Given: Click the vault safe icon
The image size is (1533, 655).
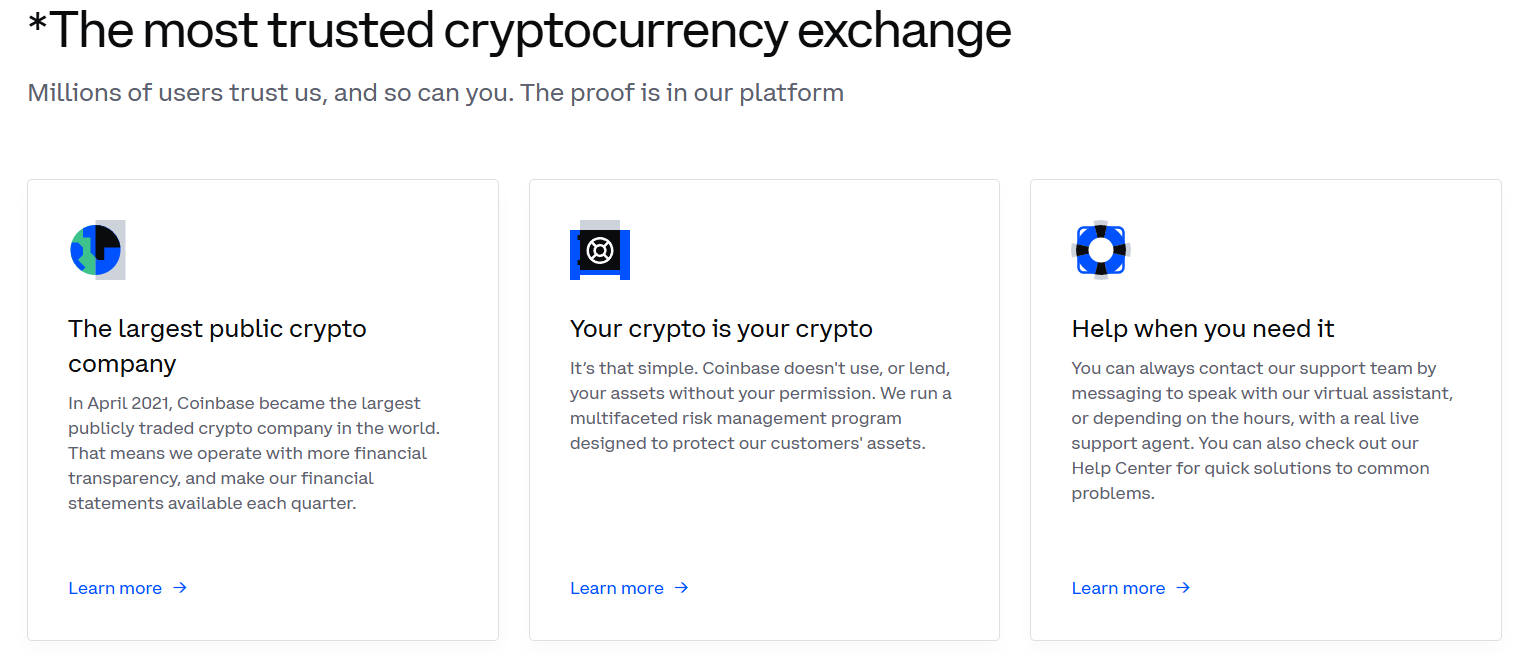Looking at the screenshot, I should (600, 250).
